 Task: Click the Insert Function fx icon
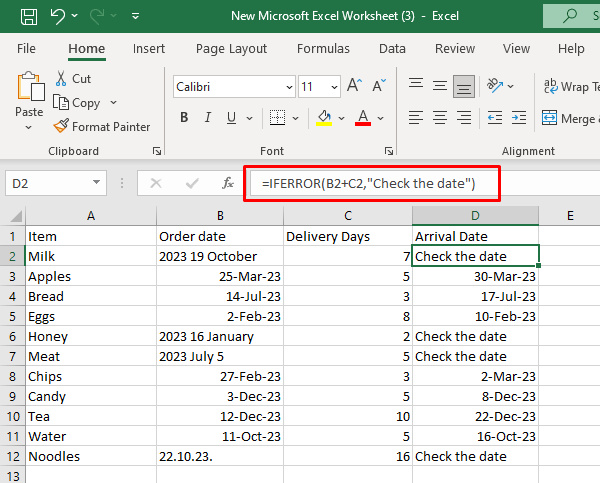pyautogui.click(x=228, y=183)
